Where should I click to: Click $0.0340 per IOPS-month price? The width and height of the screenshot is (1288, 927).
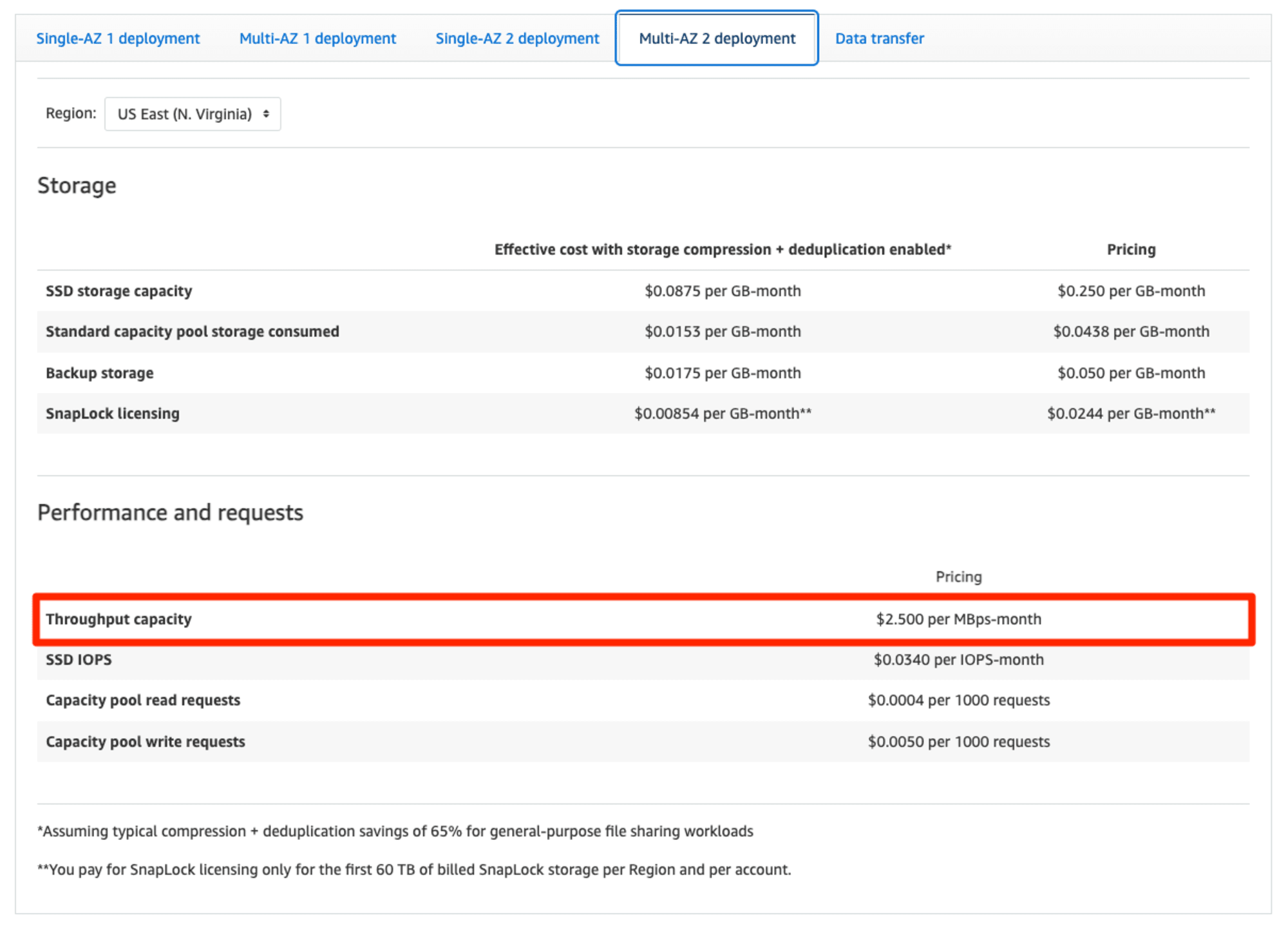(958, 660)
